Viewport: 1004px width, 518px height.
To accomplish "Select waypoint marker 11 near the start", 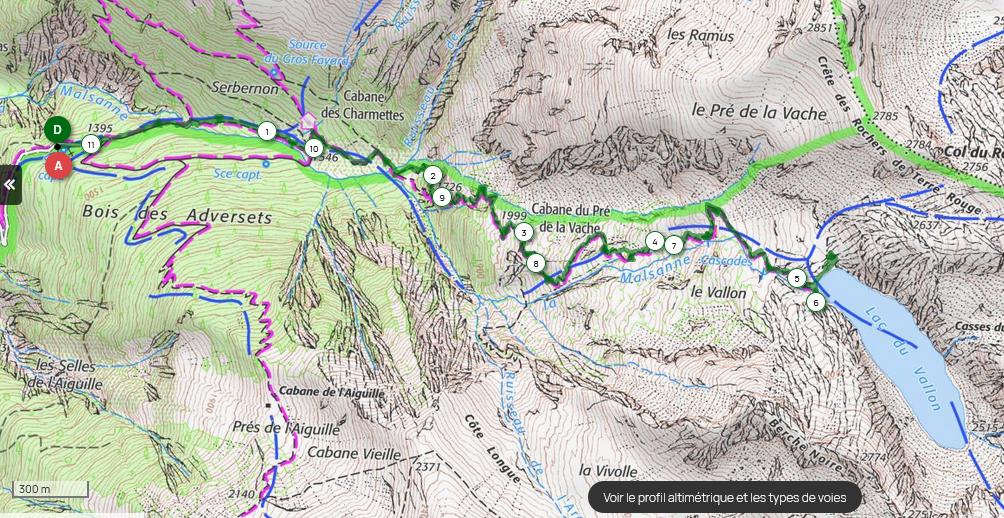I will pos(91,144).
